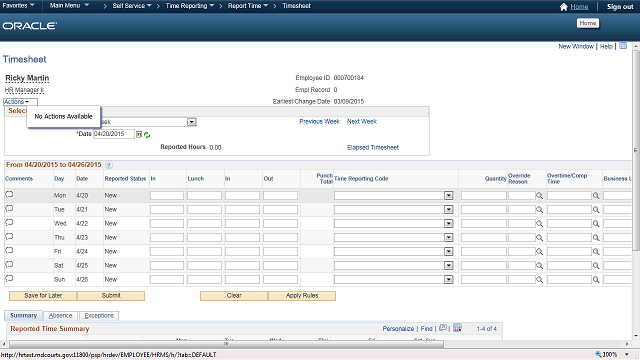Click the Home house icon in header
The width and height of the screenshot is (640, 360).
click(x=564, y=7)
